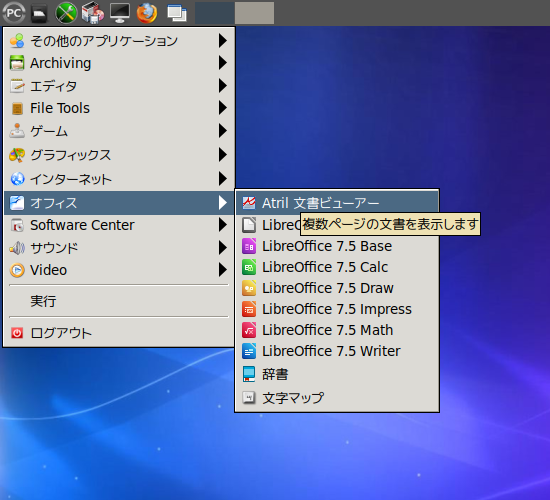Choose 実行 to run a command

pos(119,301)
